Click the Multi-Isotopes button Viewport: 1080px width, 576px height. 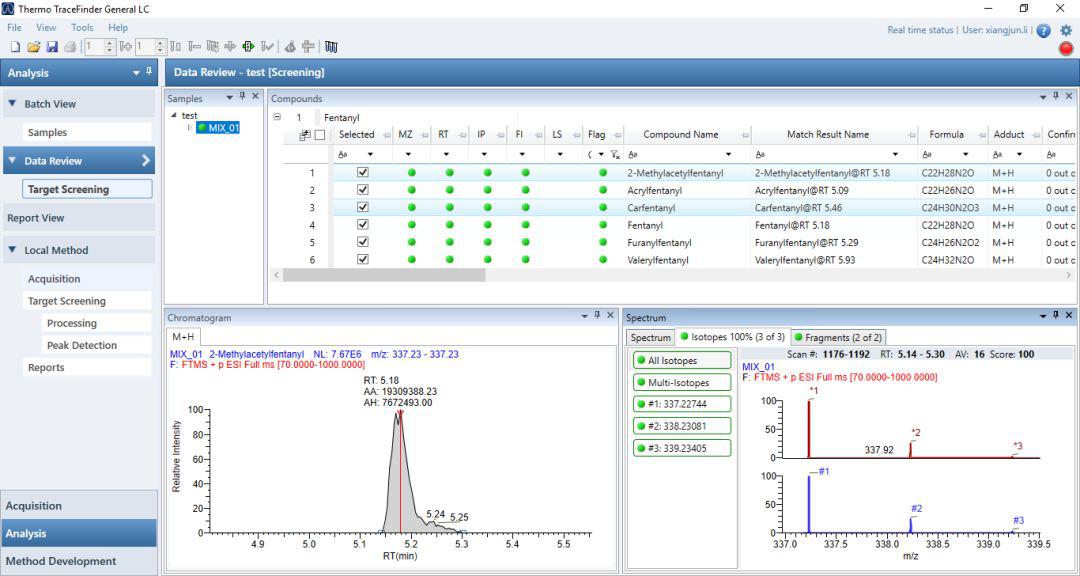[681, 382]
